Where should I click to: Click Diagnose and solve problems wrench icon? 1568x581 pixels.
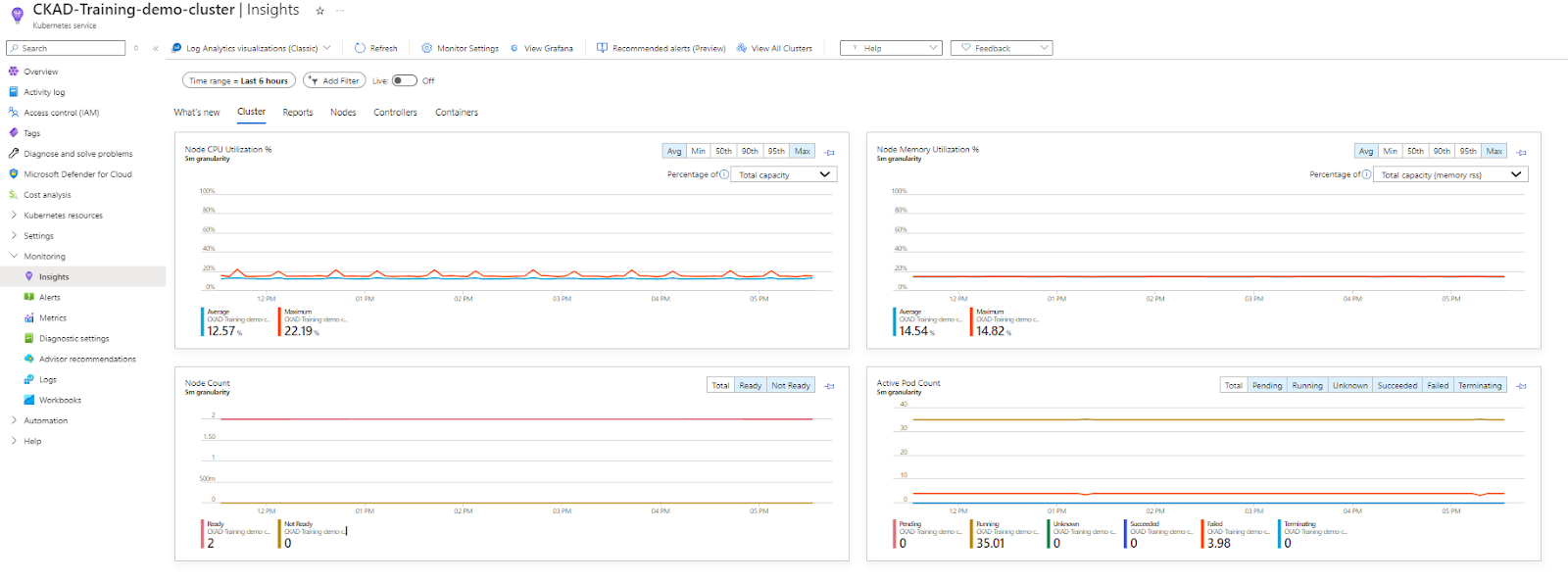tap(14, 154)
